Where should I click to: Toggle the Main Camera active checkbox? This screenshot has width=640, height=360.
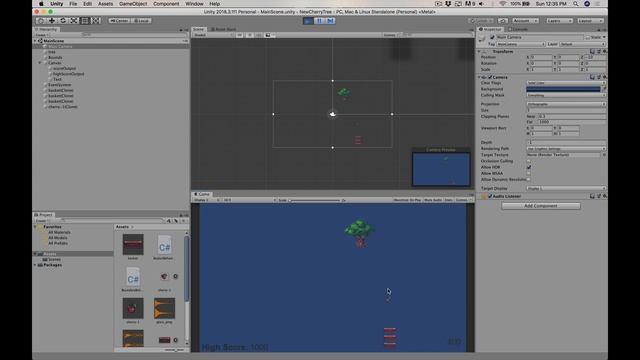point(492,37)
